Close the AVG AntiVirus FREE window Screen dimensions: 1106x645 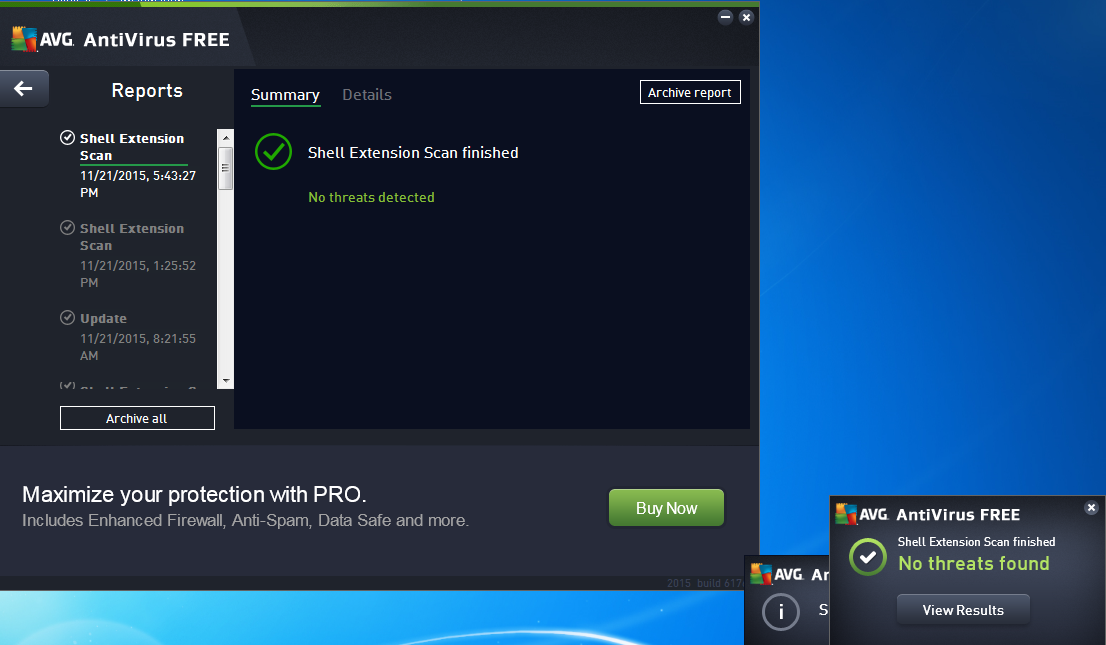pos(746,17)
